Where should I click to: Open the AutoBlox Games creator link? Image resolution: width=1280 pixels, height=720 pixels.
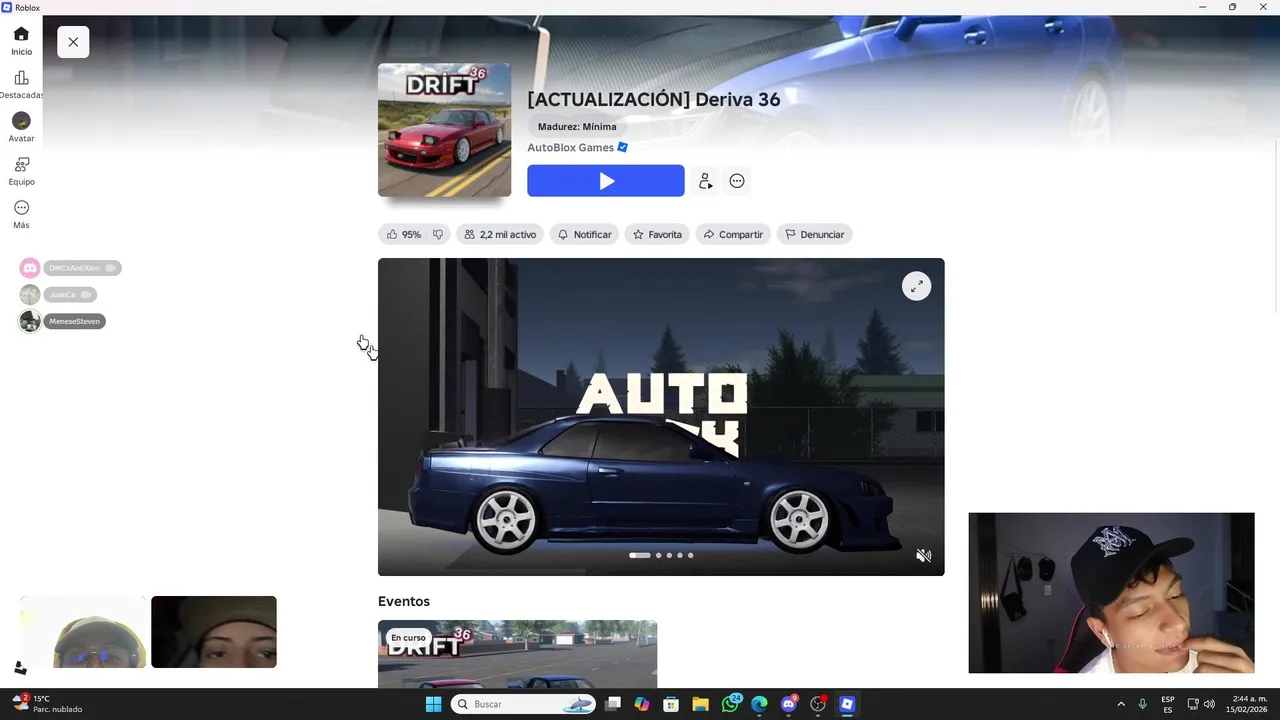pyautogui.click(x=570, y=147)
